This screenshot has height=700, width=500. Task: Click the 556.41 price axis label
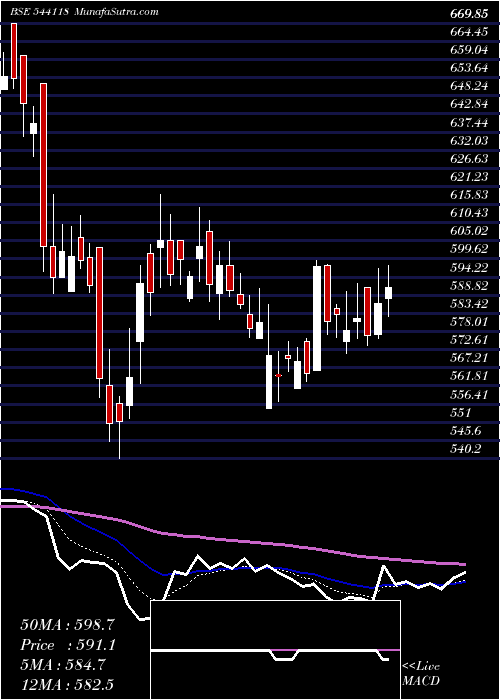click(x=469, y=394)
